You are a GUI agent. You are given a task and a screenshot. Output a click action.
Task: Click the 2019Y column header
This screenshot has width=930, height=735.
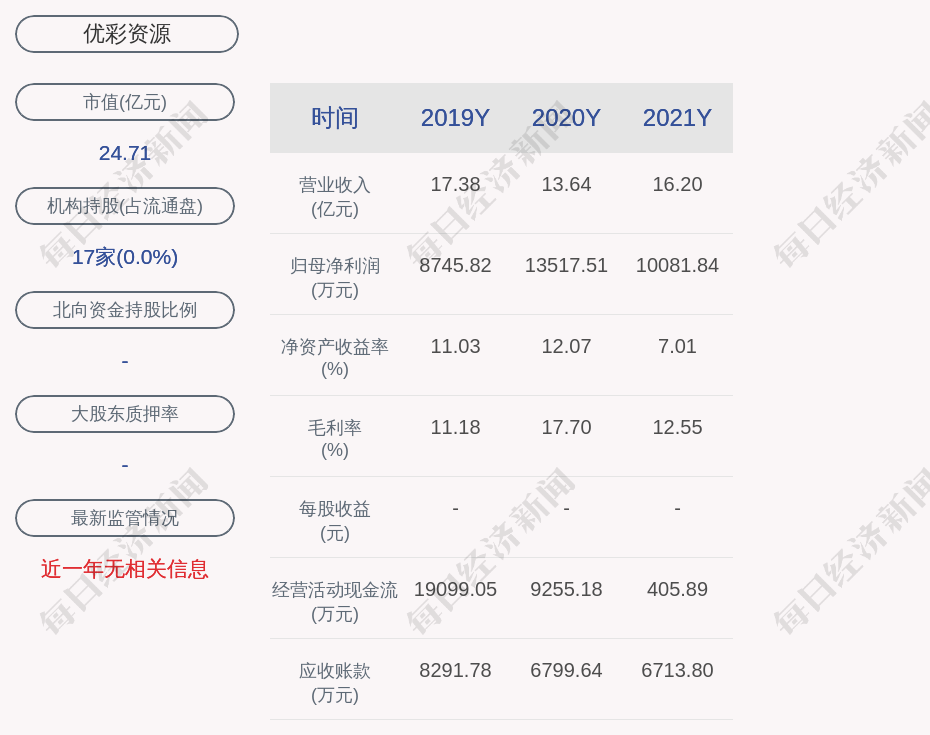point(455,117)
